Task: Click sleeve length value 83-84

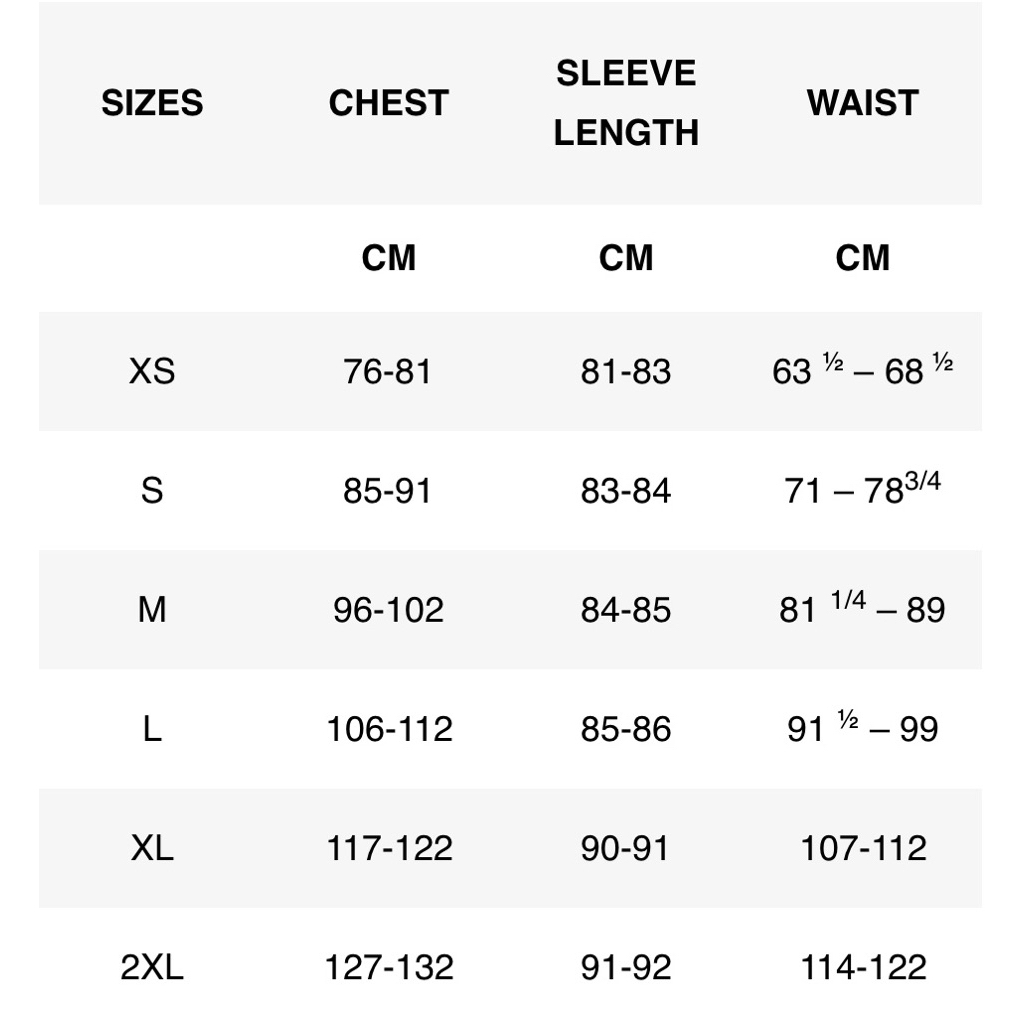Action: pyautogui.click(x=626, y=490)
